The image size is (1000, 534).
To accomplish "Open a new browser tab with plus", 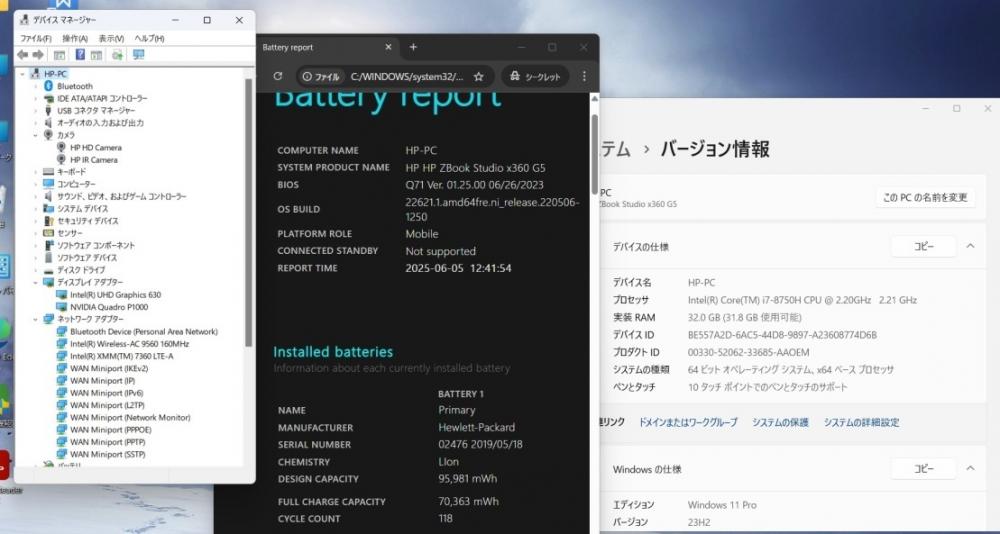I will [x=413, y=47].
